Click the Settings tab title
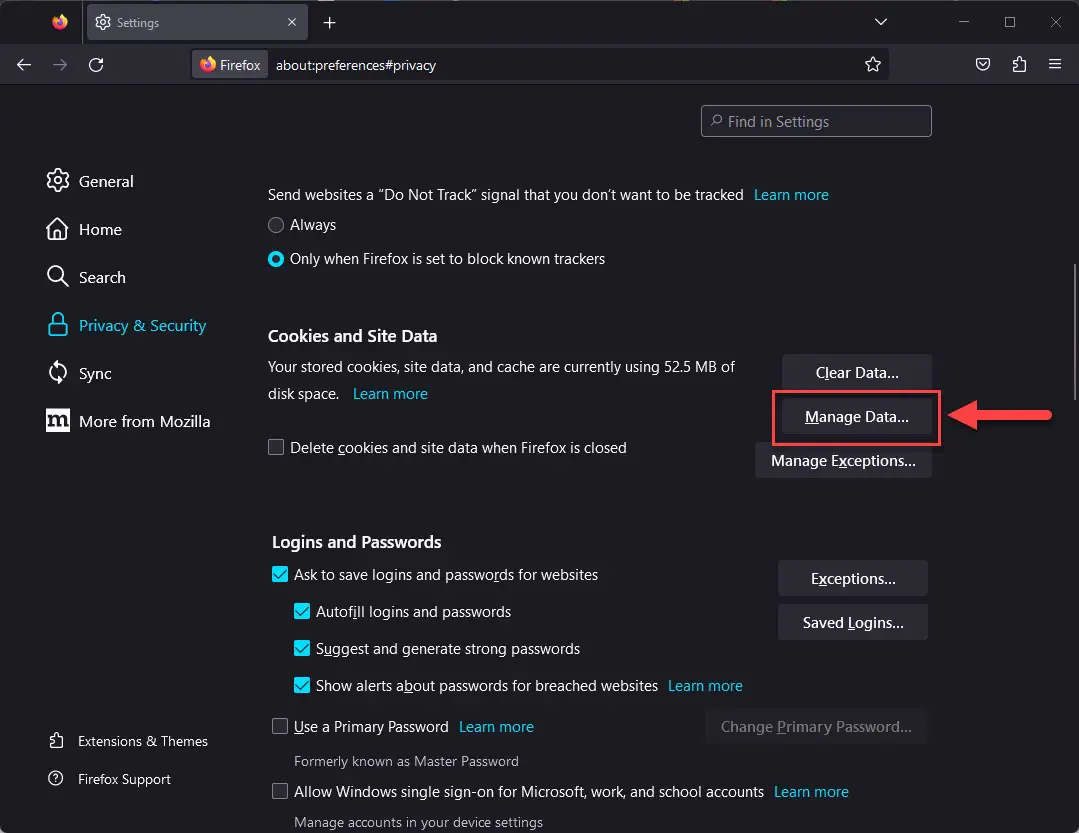1079x833 pixels. pos(138,23)
